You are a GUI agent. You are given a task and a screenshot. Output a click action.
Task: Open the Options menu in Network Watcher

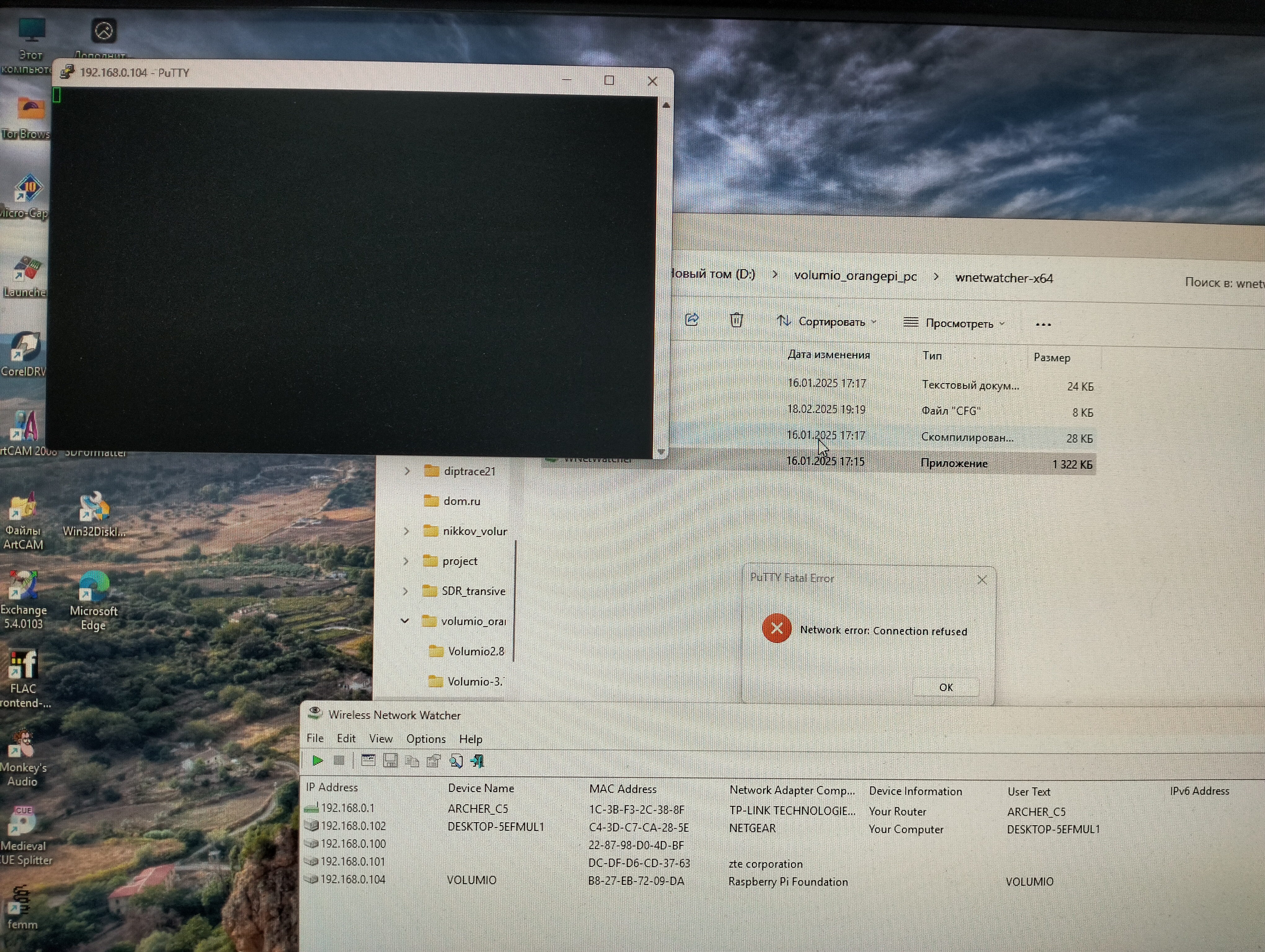tap(426, 739)
